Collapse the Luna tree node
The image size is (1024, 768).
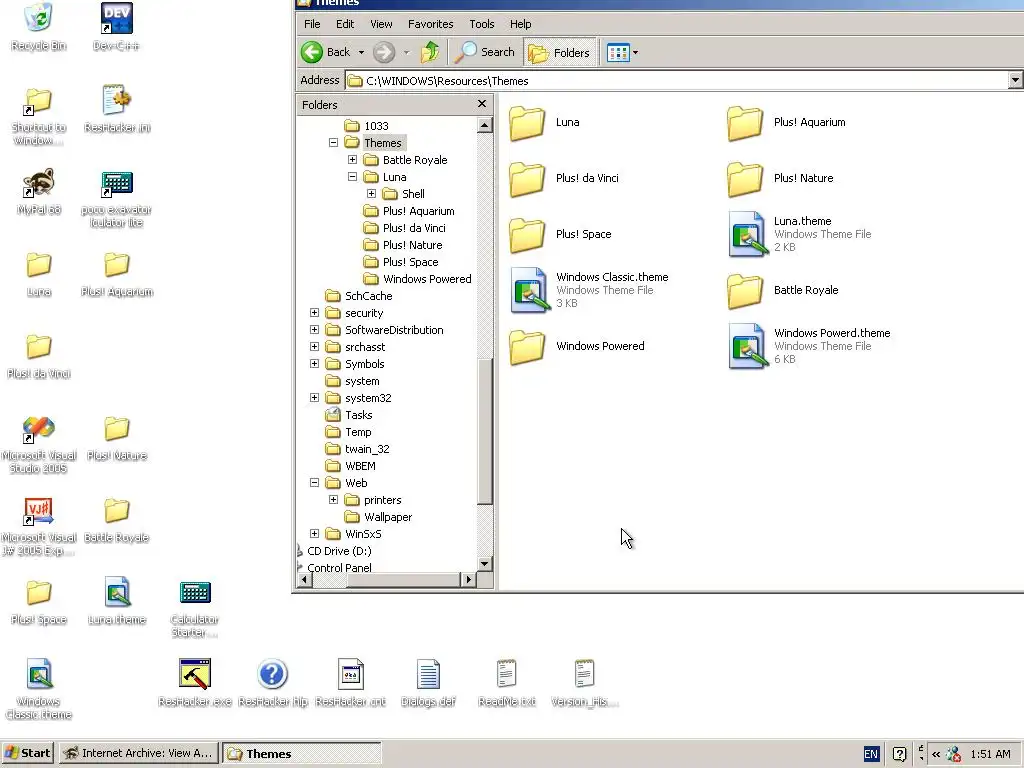click(352, 176)
